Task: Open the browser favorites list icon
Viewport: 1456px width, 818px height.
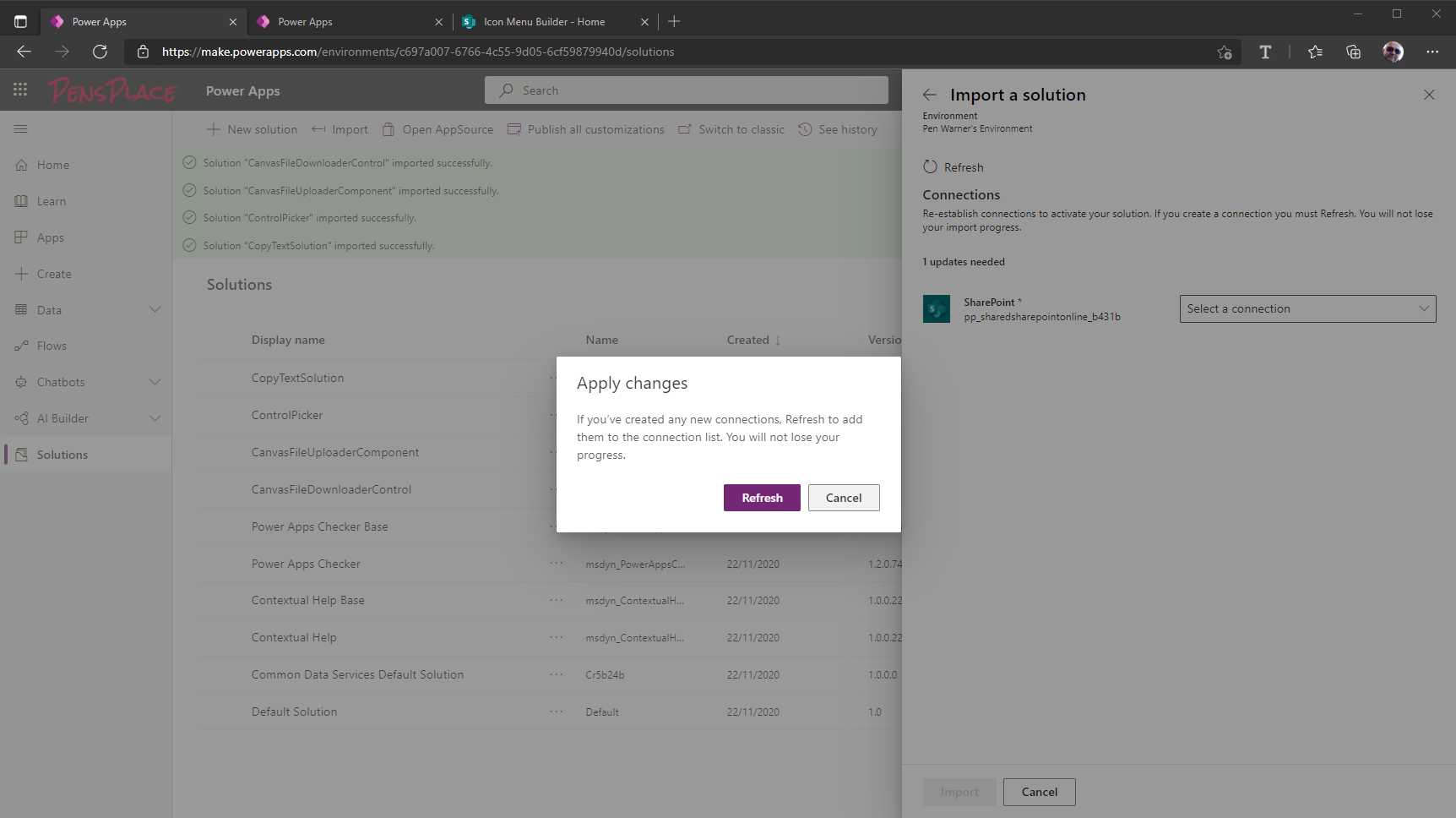Action: 1315,52
